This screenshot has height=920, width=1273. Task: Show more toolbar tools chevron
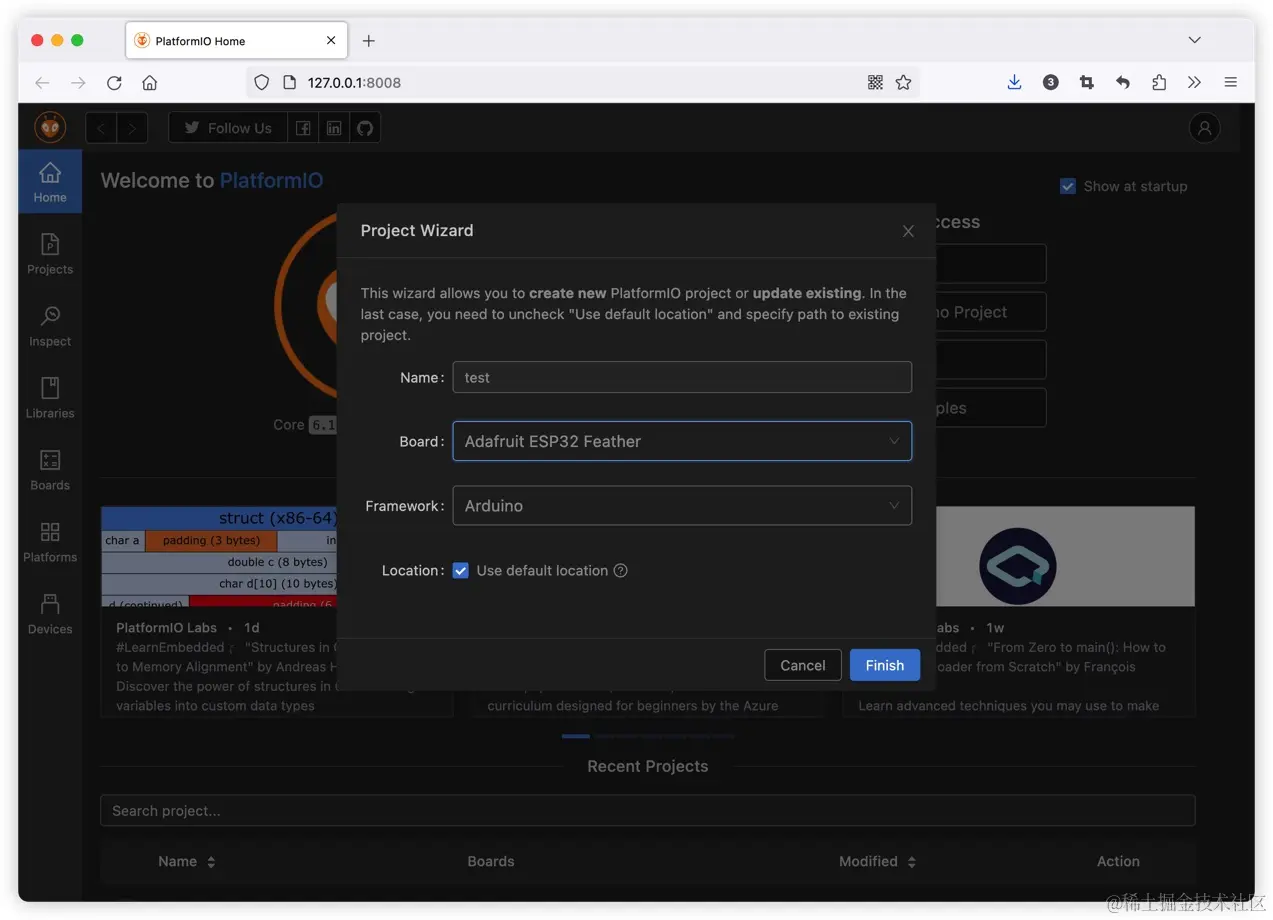pyautogui.click(x=1194, y=83)
